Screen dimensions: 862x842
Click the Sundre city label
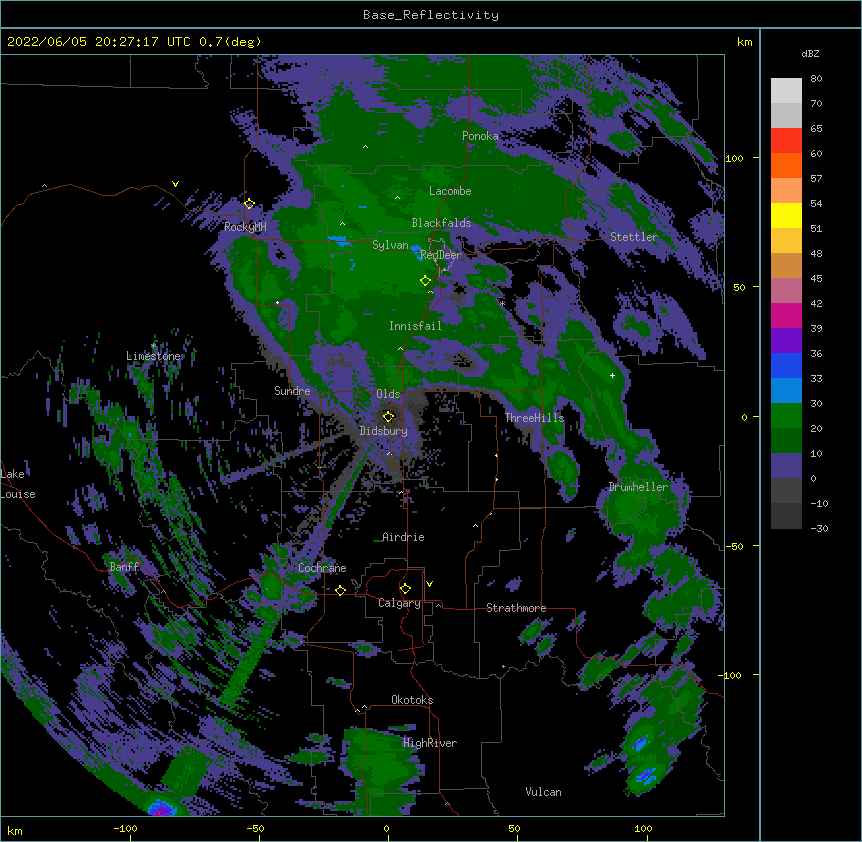[292, 391]
